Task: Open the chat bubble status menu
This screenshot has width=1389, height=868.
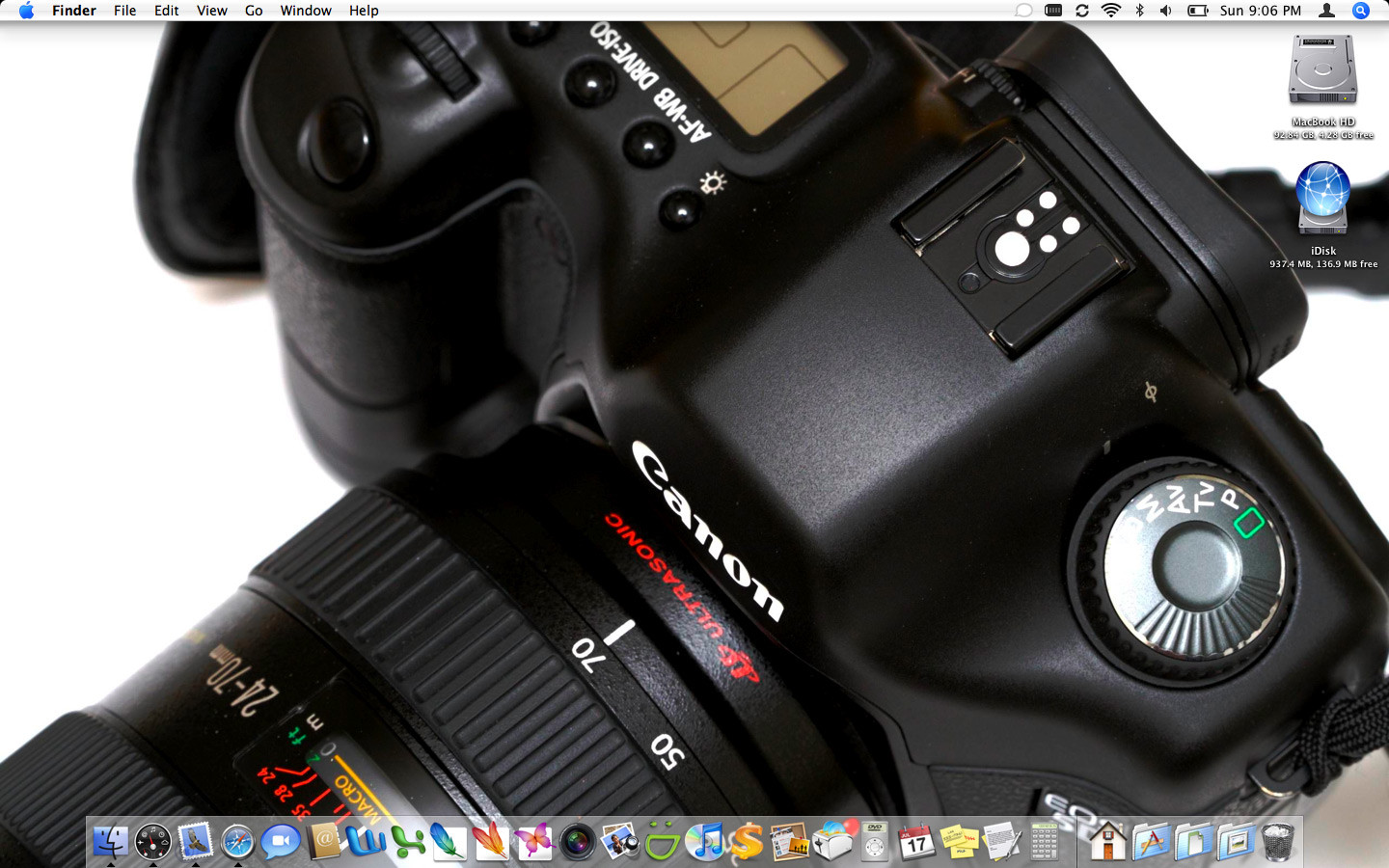Action: coord(1023,11)
